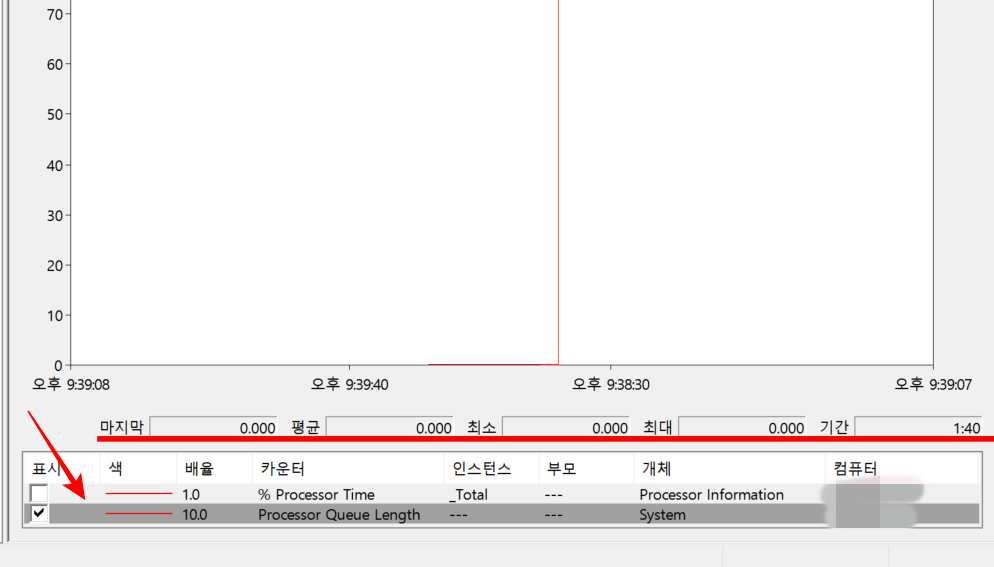This screenshot has width=994, height=567.
Task: Click the 'Processor Information' object cell
Action: tap(711, 495)
